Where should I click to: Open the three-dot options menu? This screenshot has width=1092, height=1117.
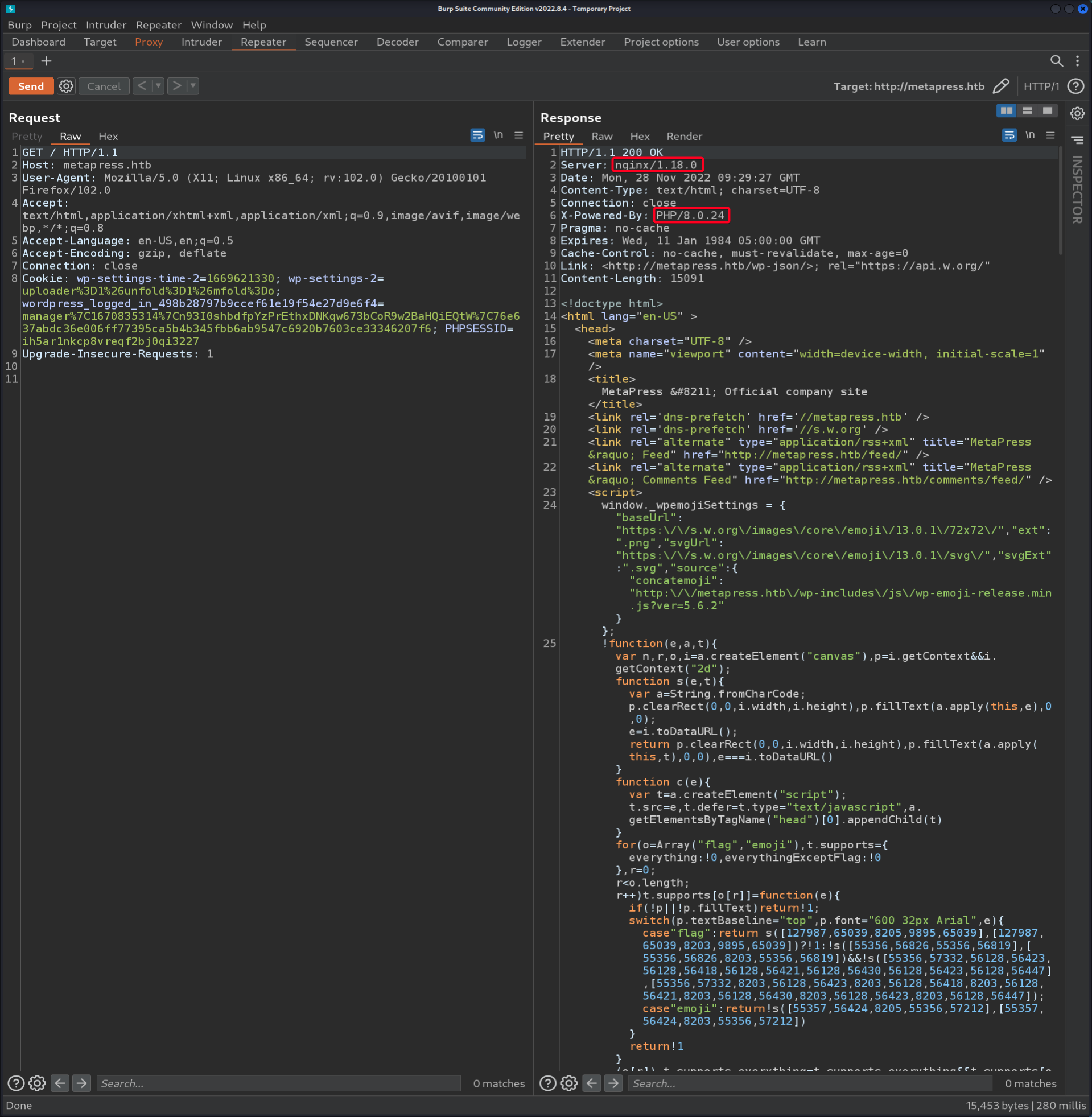pyautogui.click(x=1078, y=61)
